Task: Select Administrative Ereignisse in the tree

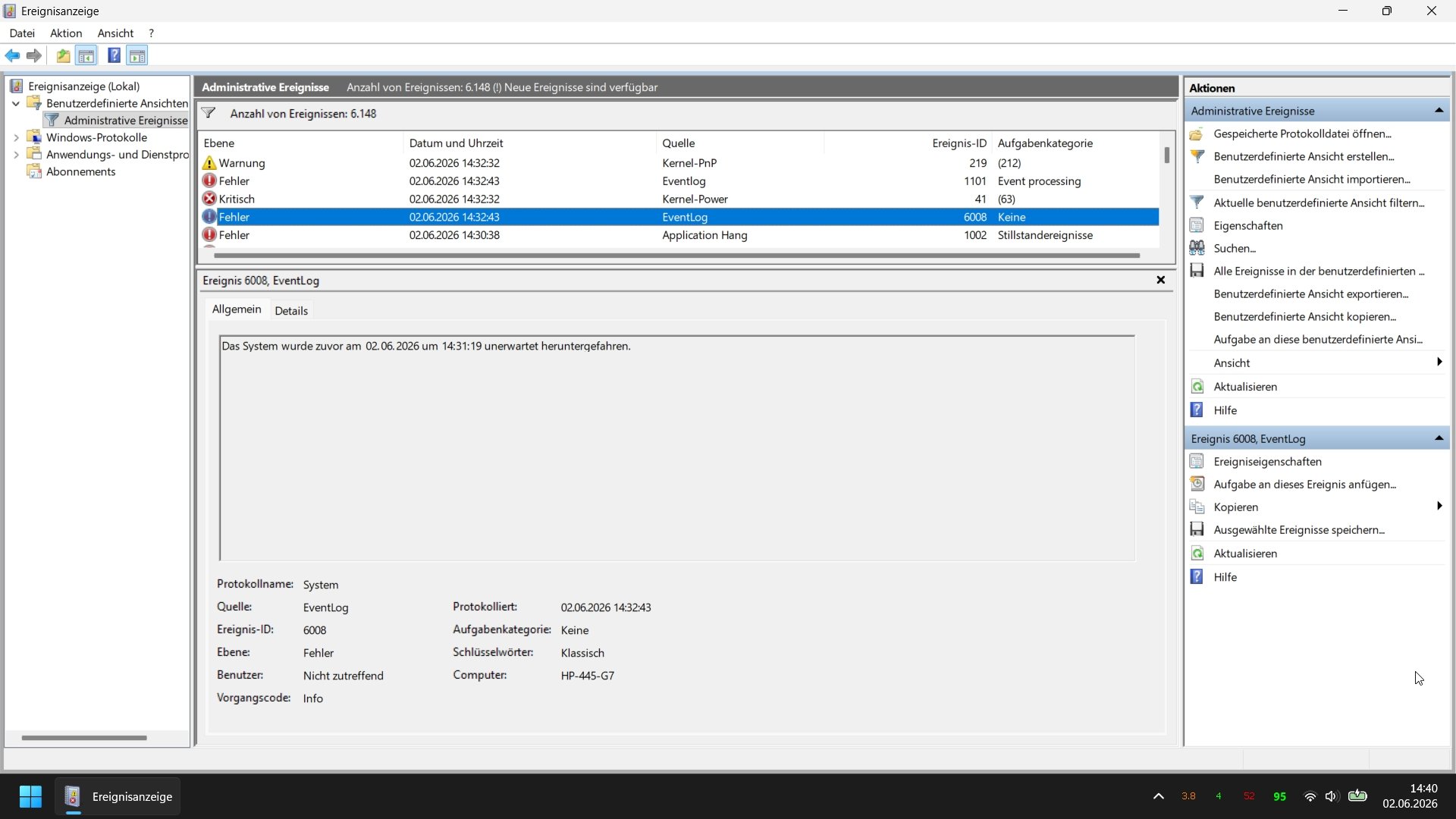Action: 126,121
